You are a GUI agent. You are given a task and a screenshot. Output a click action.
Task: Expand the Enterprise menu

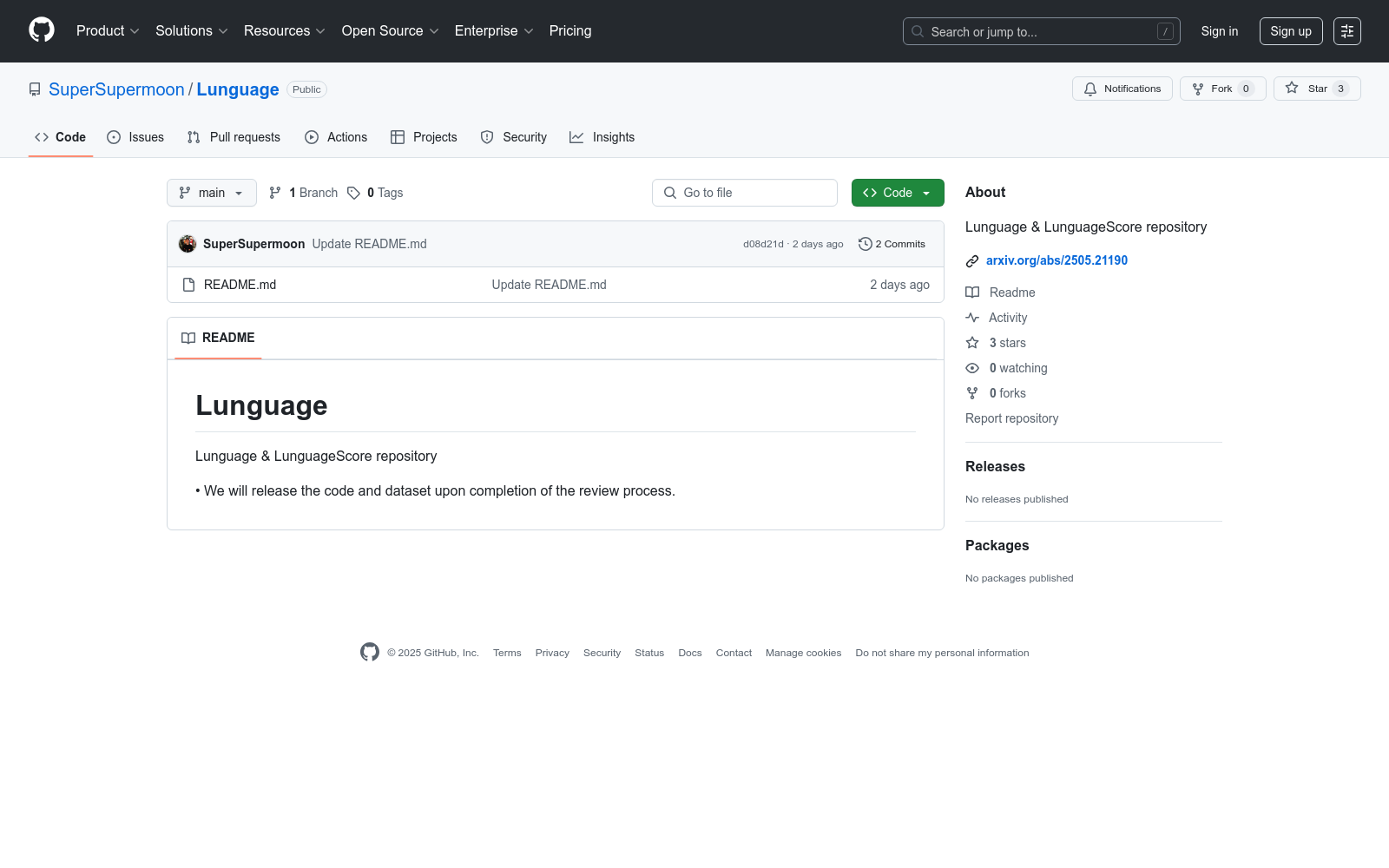[494, 30]
